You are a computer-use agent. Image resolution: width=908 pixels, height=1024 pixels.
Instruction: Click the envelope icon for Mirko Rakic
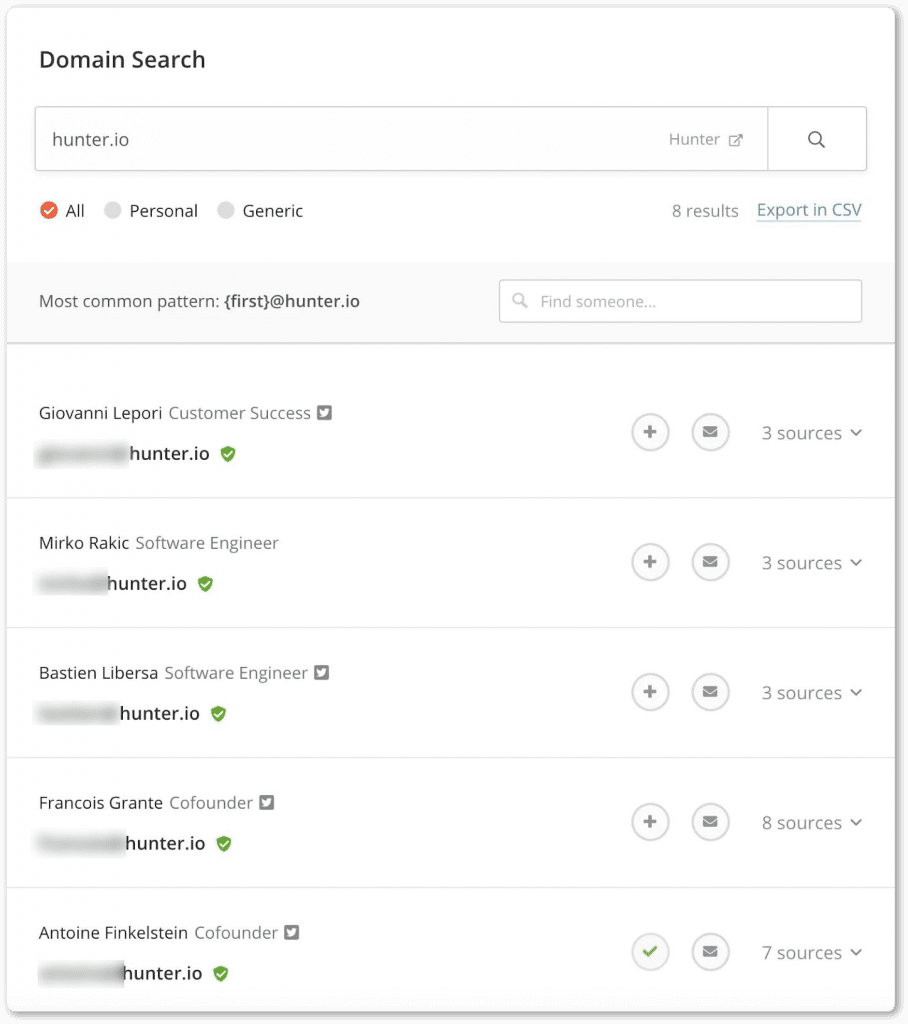pos(710,562)
